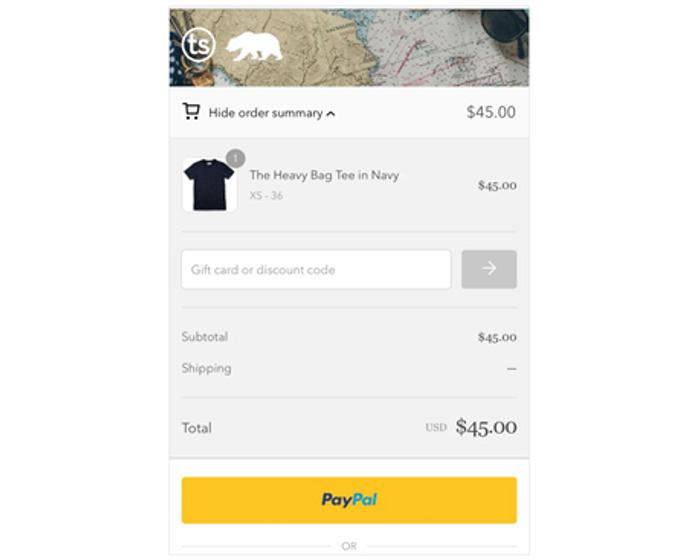Viewport: 700px width, 560px height.
Task: Click the quantity badge on the tee image
Action: pyautogui.click(x=235, y=159)
